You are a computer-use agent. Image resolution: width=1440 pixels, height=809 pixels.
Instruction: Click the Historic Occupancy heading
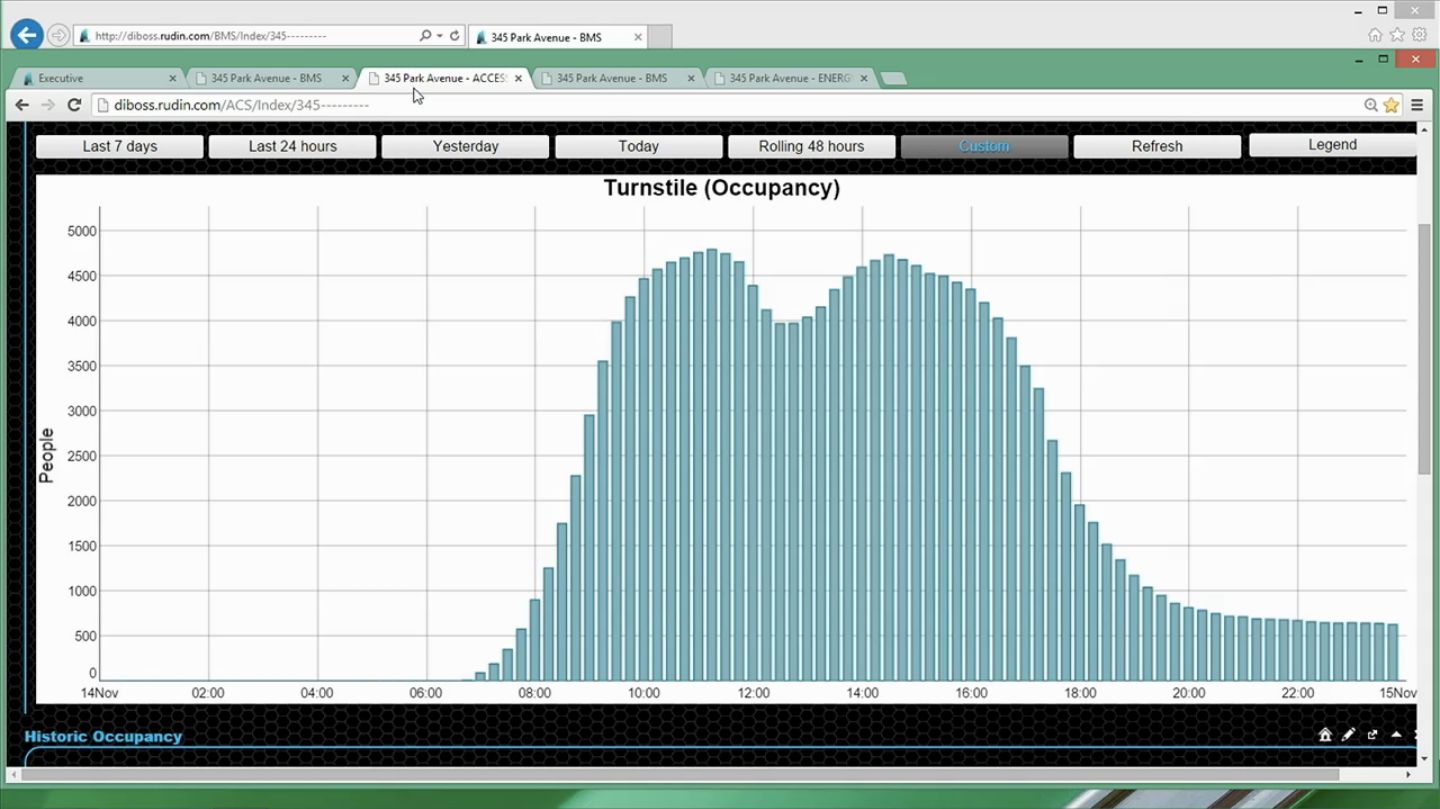click(x=103, y=737)
